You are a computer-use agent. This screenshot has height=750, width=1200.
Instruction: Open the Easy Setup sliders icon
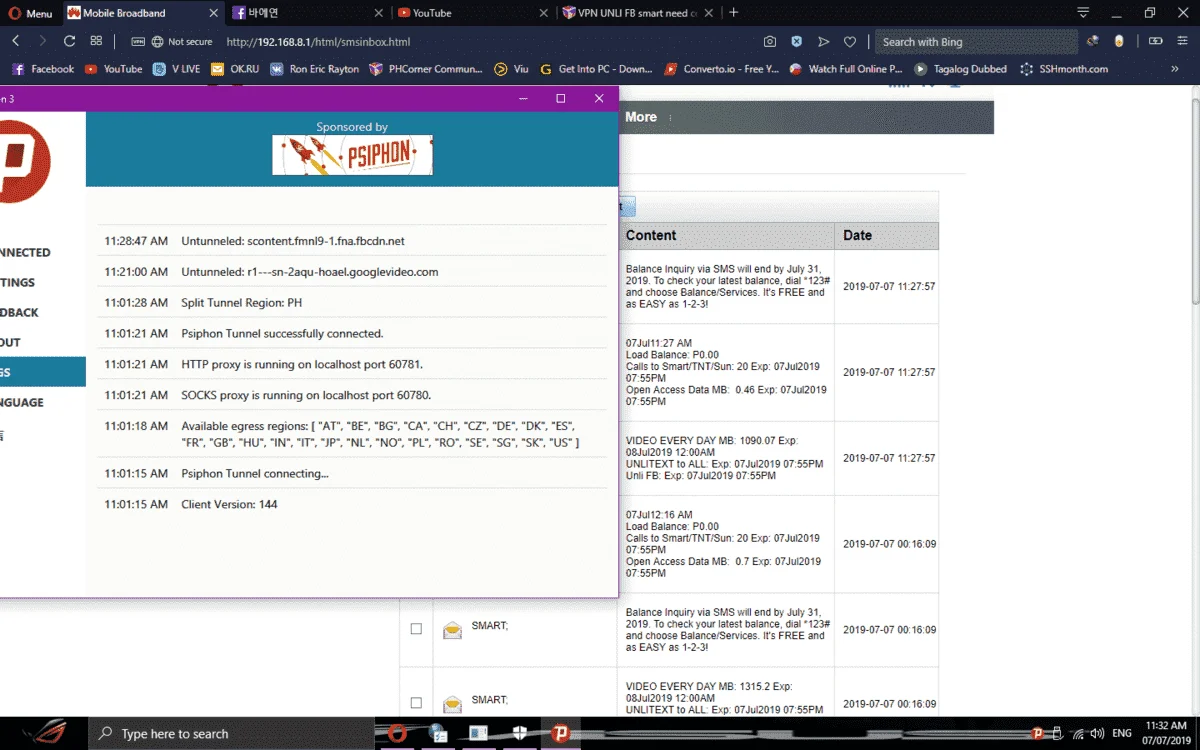(x=1182, y=42)
